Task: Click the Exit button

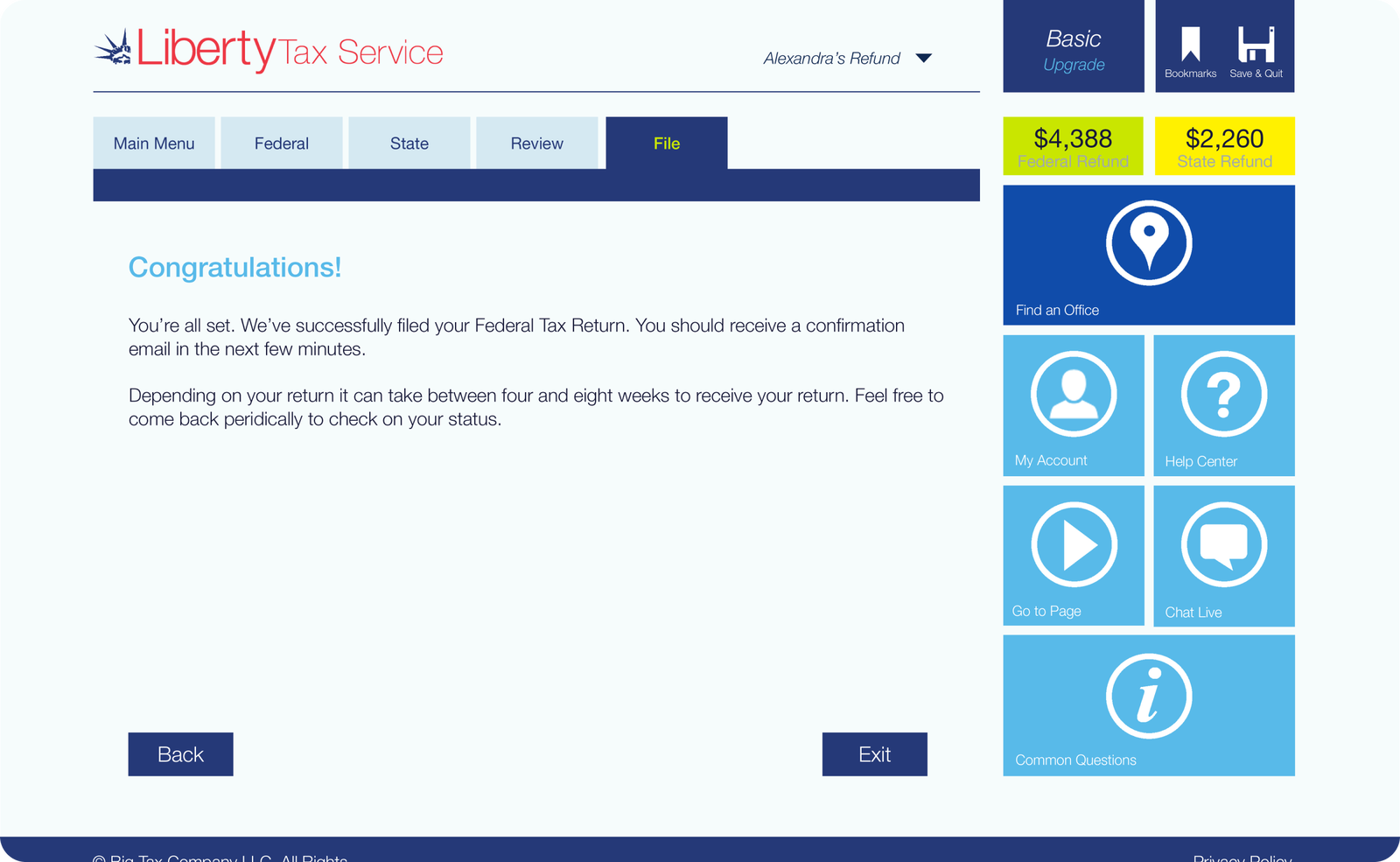Action: [x=875, y=754]
